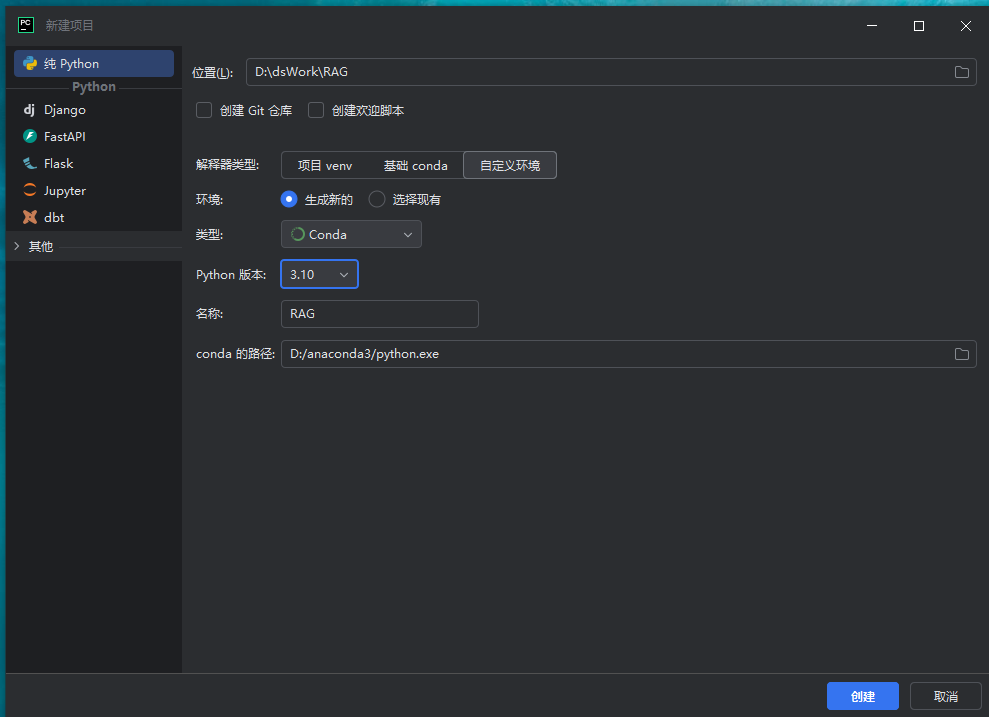Click the 取消 button
Image resolution: width=989 pixels, height=717 pixels.
tap(945, 696)
